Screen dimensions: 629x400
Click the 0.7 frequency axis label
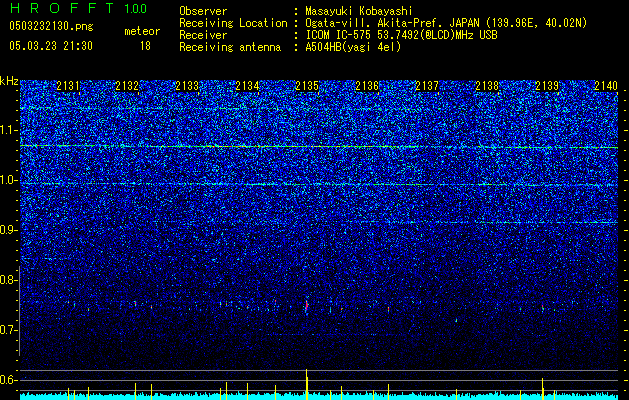9,330
